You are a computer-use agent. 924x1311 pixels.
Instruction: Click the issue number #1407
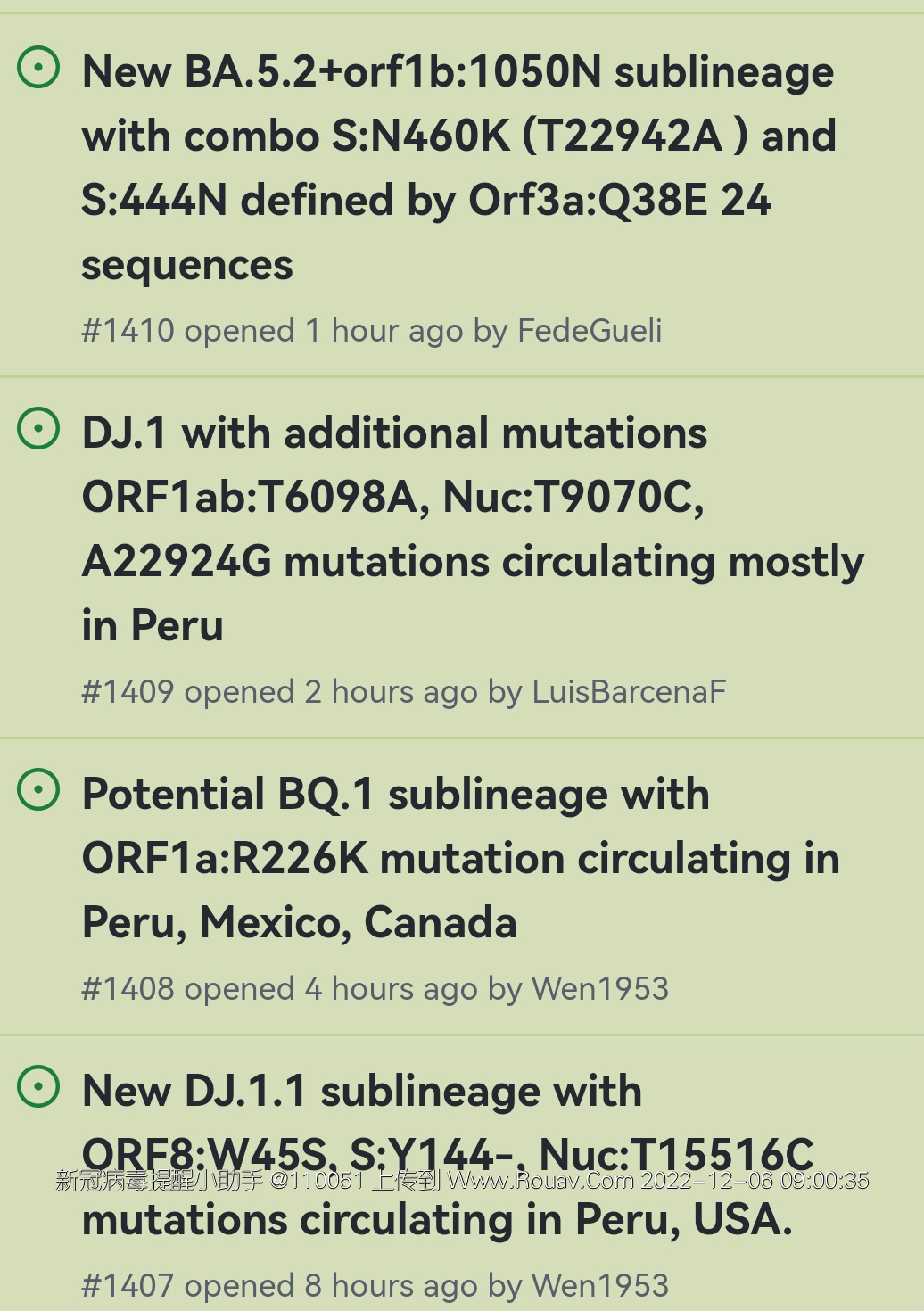click(128, 1286)
